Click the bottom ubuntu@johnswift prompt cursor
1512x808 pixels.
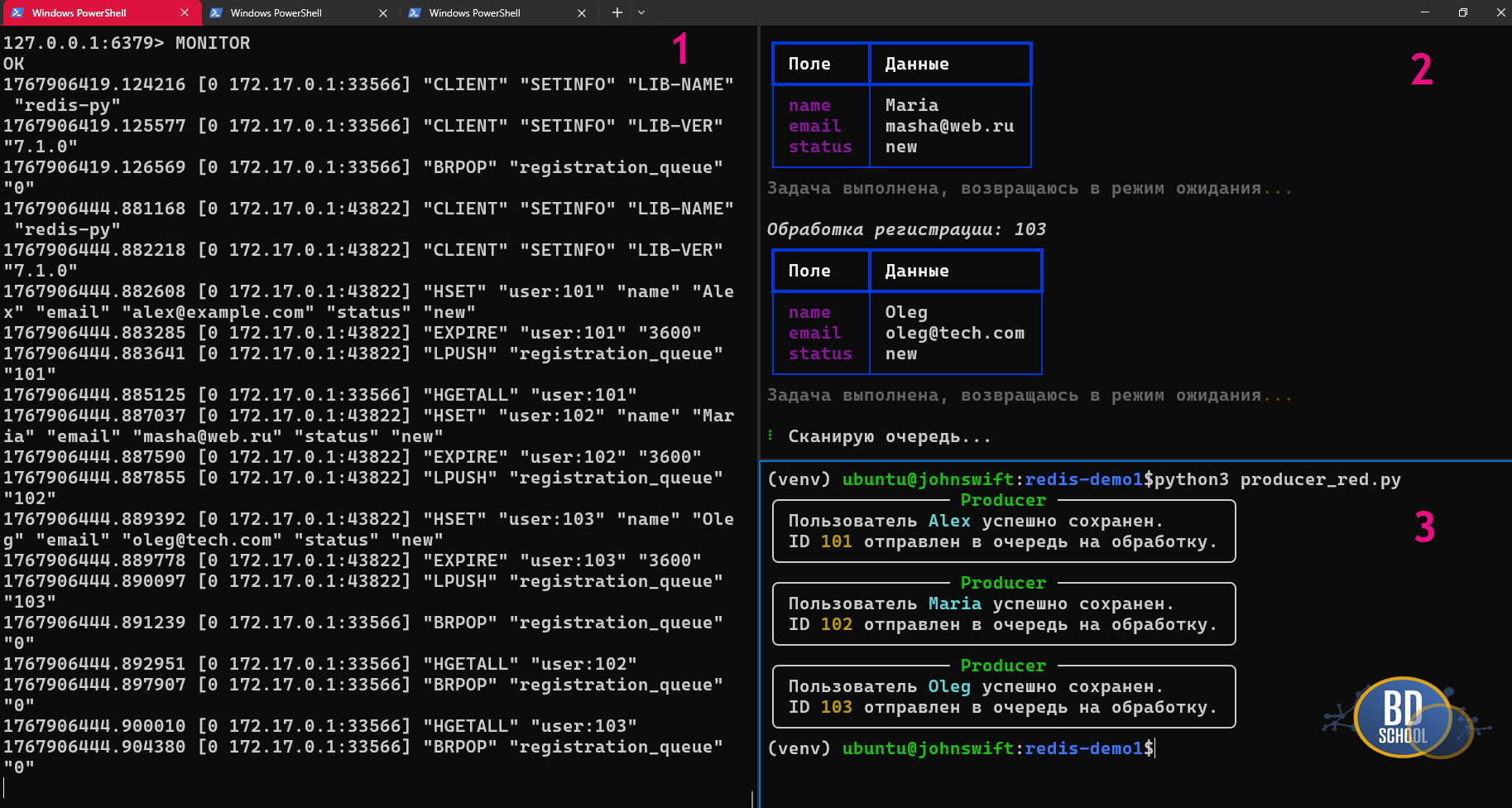(1154, 748)
